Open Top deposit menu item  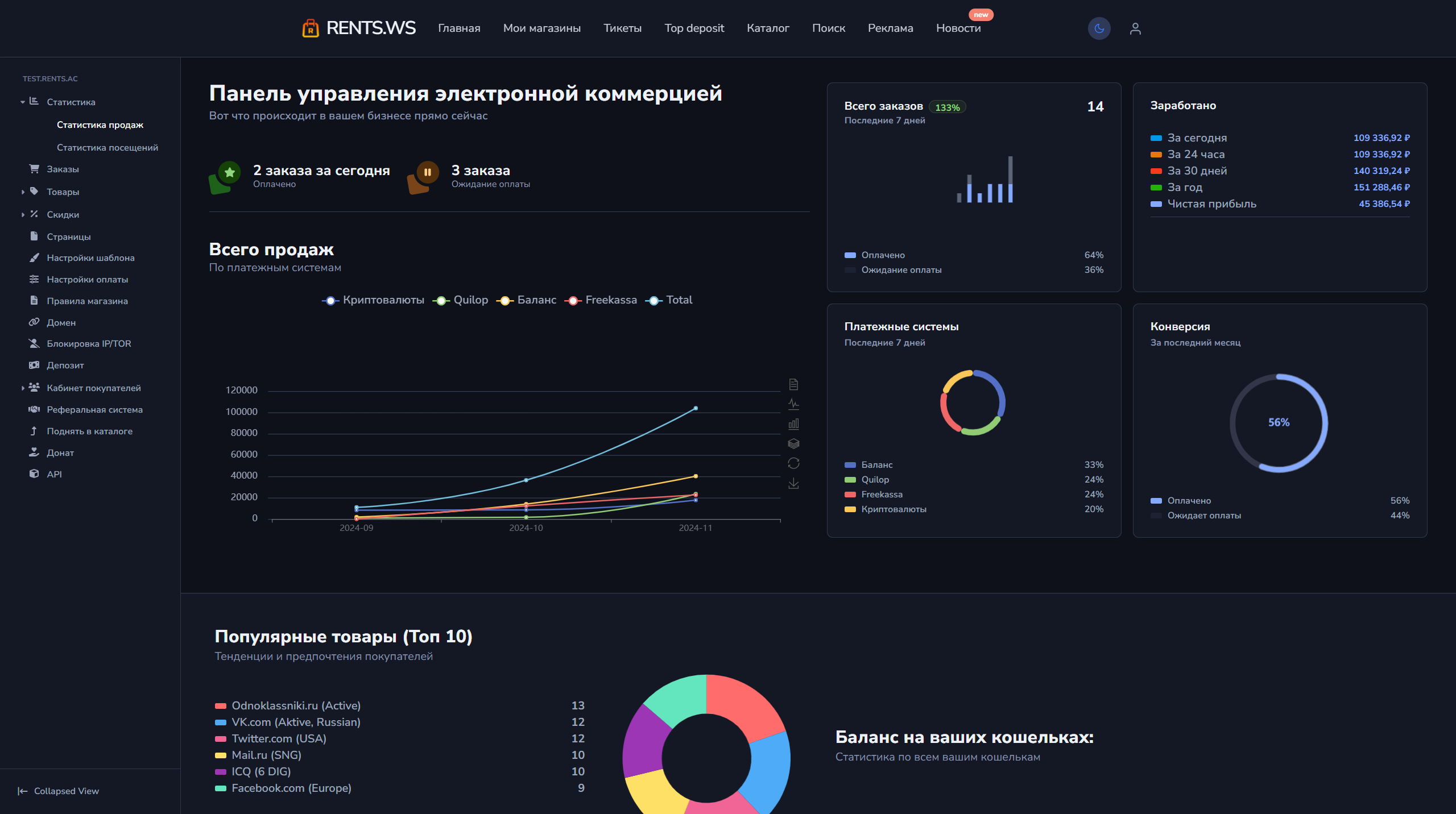(x=694, y=28)
